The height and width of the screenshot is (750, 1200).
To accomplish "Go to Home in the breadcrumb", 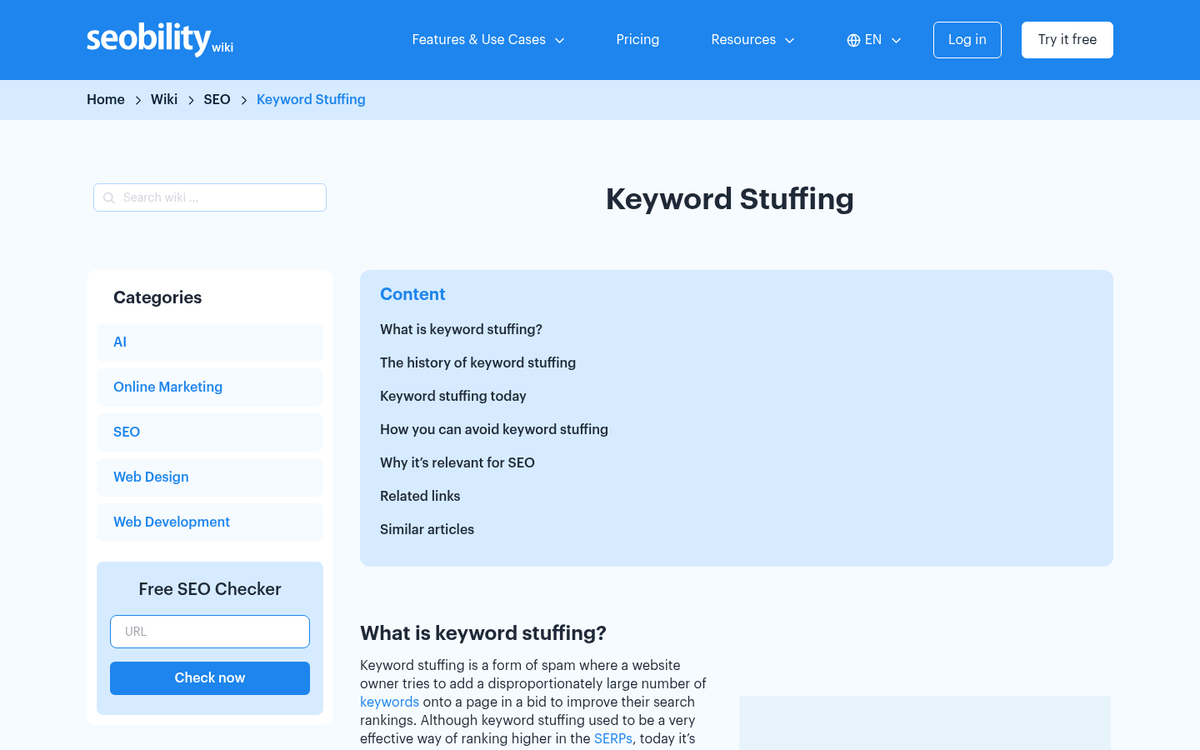I will pos(106,99).
